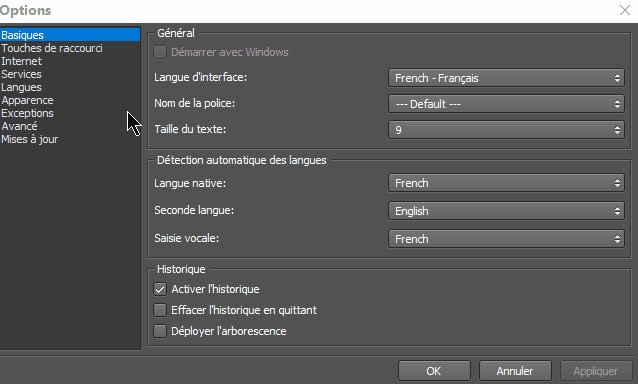Open the Langue d'interface dropdown

point(506,78)
